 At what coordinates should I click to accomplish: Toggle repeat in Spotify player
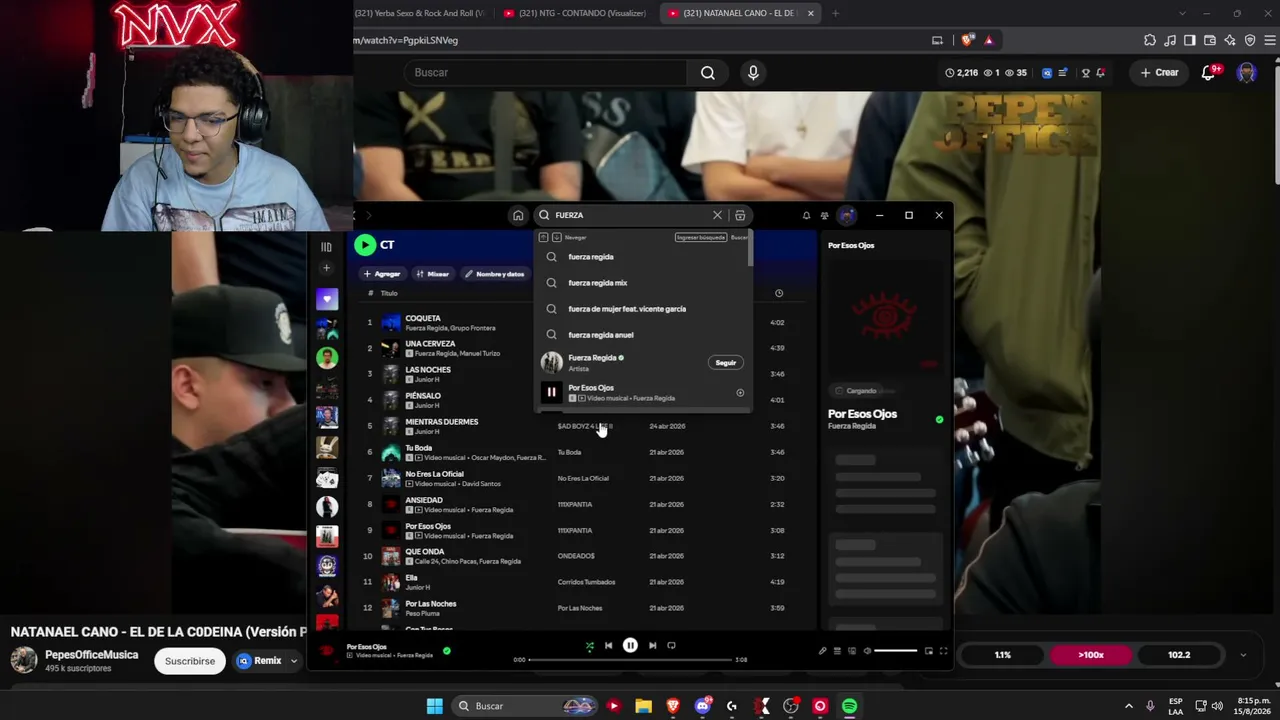tap(672, 646)
